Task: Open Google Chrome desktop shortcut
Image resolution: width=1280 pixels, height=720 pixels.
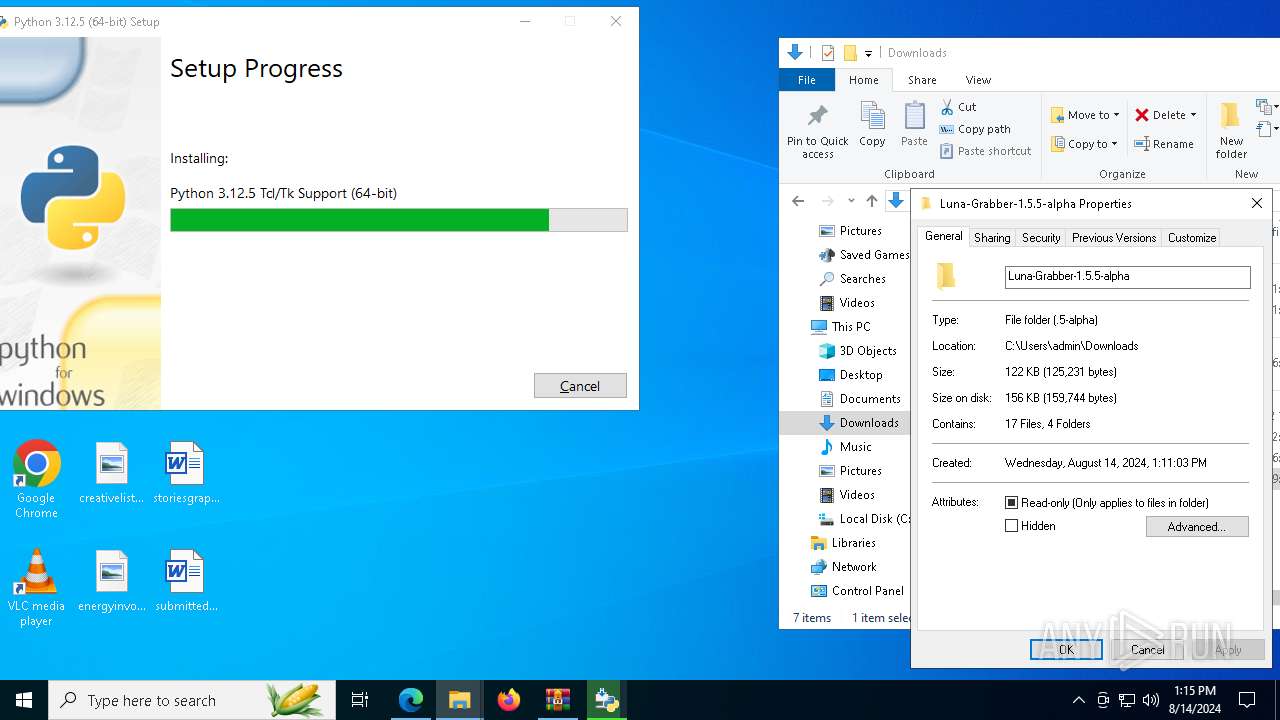Action: tap(36, 480)
